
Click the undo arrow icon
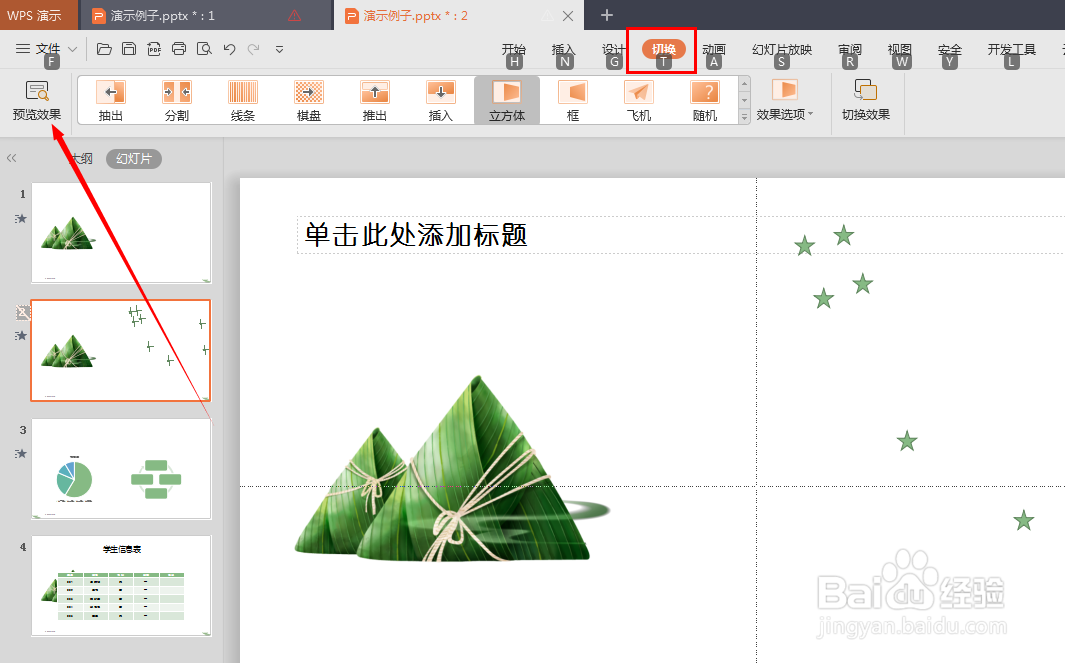click(x=229, y=49)
